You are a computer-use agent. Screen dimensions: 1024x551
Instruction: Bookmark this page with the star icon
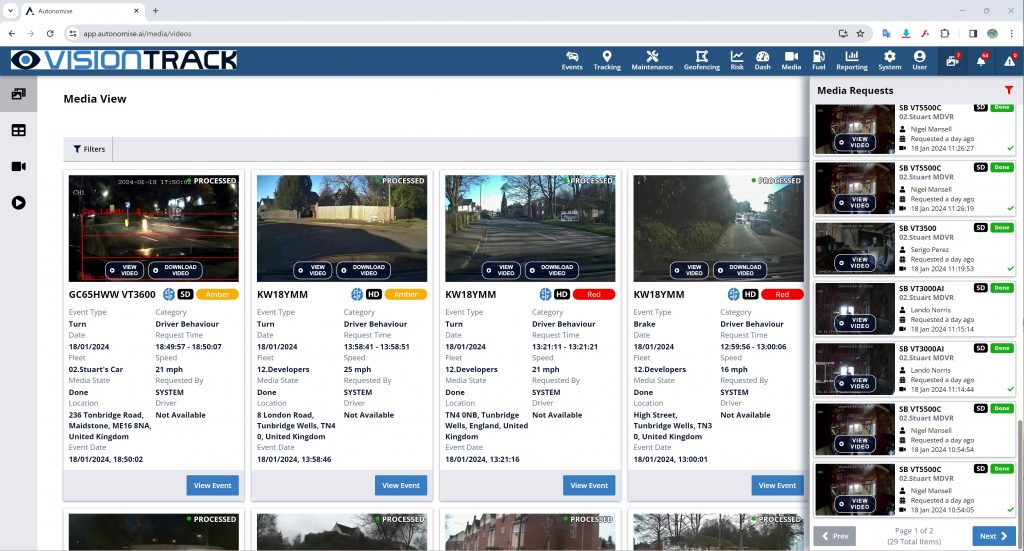(860, 33)
